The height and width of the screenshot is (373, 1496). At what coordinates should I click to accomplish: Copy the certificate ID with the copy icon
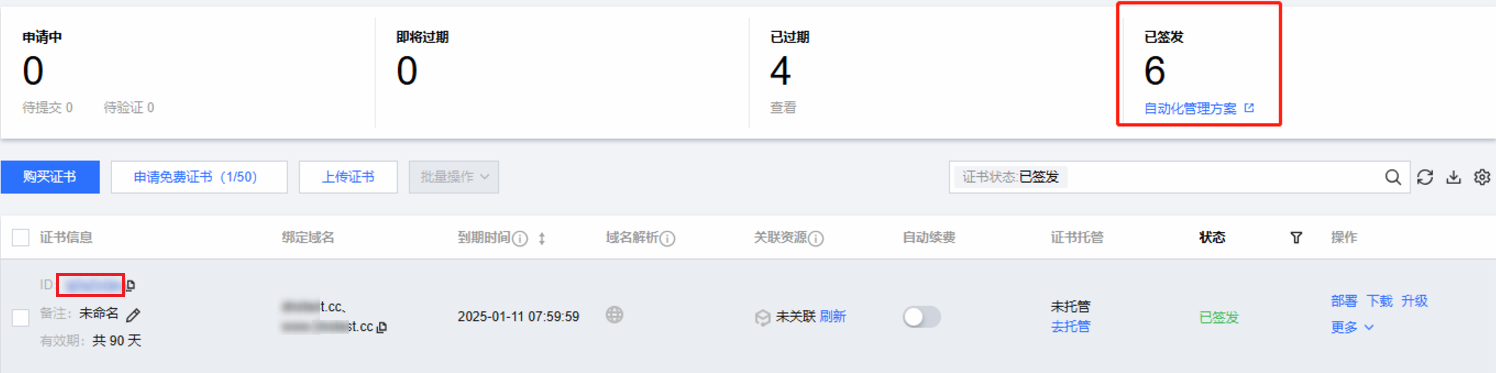coord(131,286)
